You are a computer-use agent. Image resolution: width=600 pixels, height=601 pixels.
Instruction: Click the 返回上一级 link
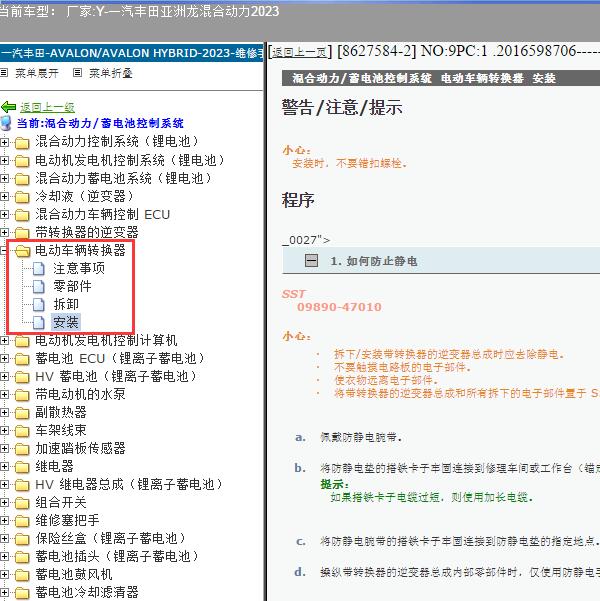[47, 107]
